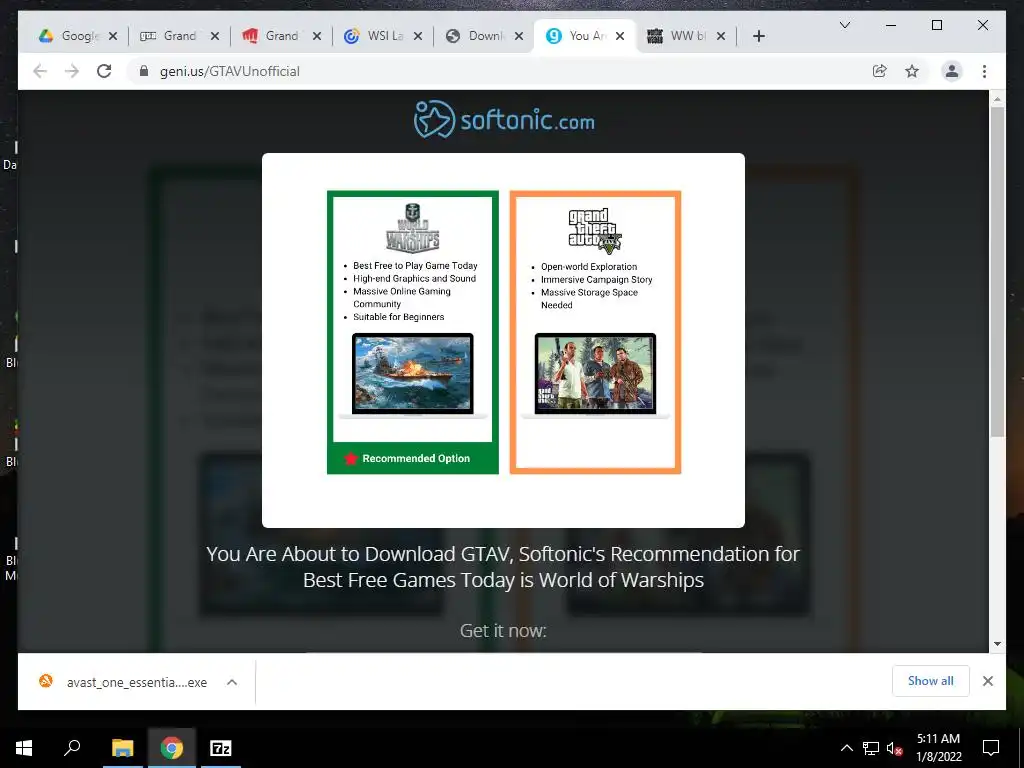The width and height of the screenshot is (1024, 768).
Task: Close the WSI La tab
Action: 418,36
